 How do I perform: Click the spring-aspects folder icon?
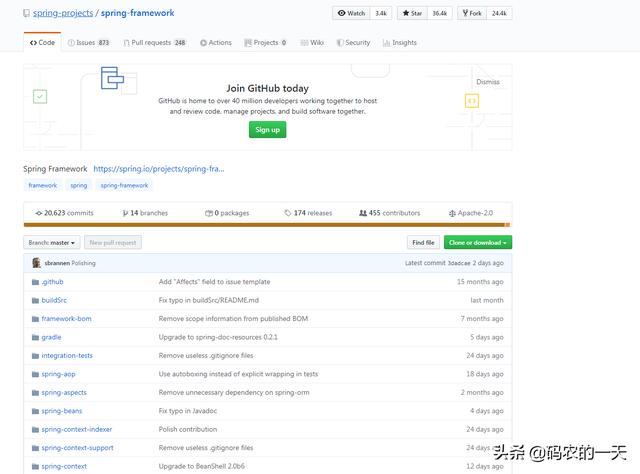click(x=36, y=393)
